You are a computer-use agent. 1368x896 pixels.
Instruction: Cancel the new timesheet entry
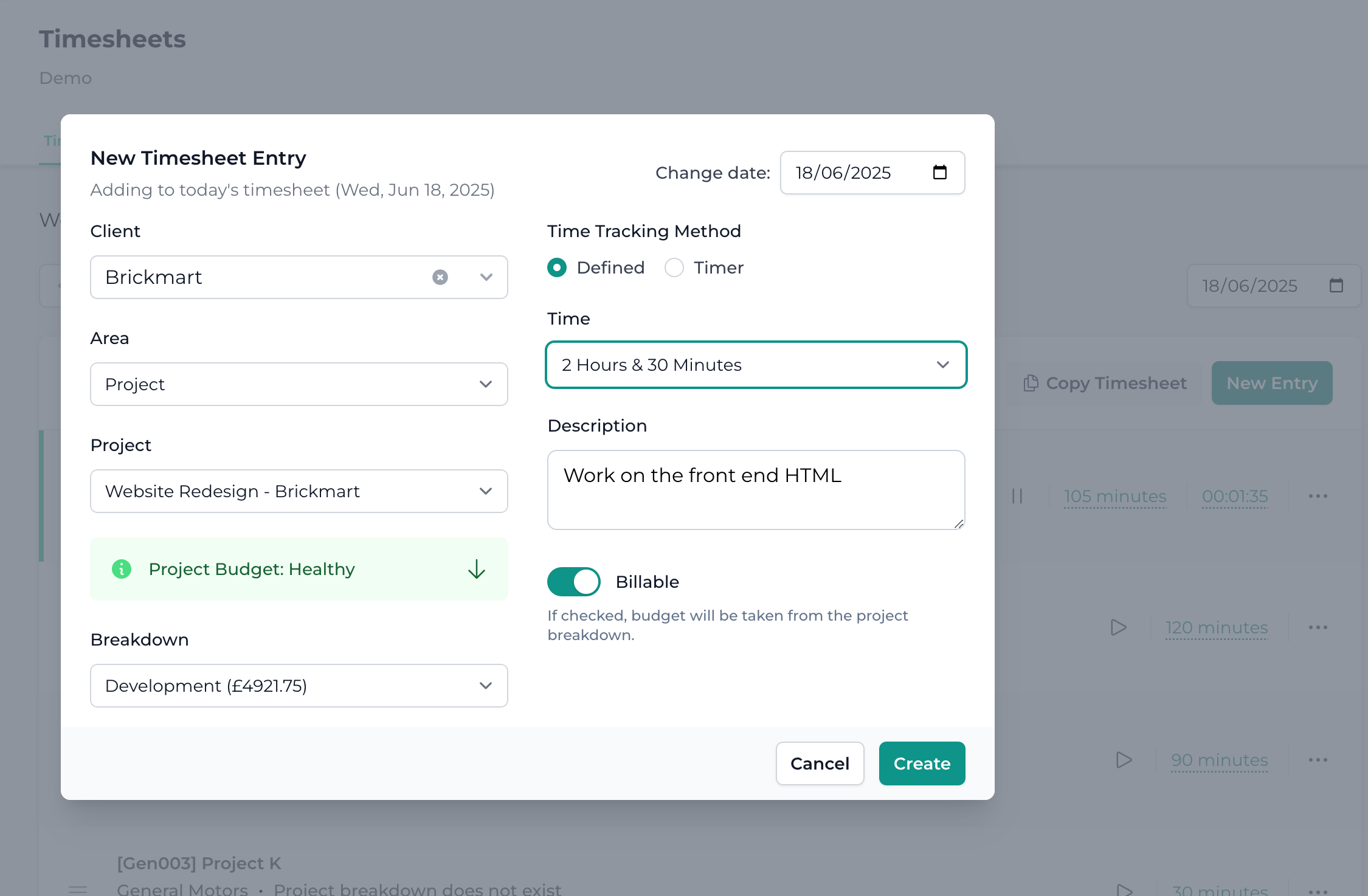click(819, 763)
